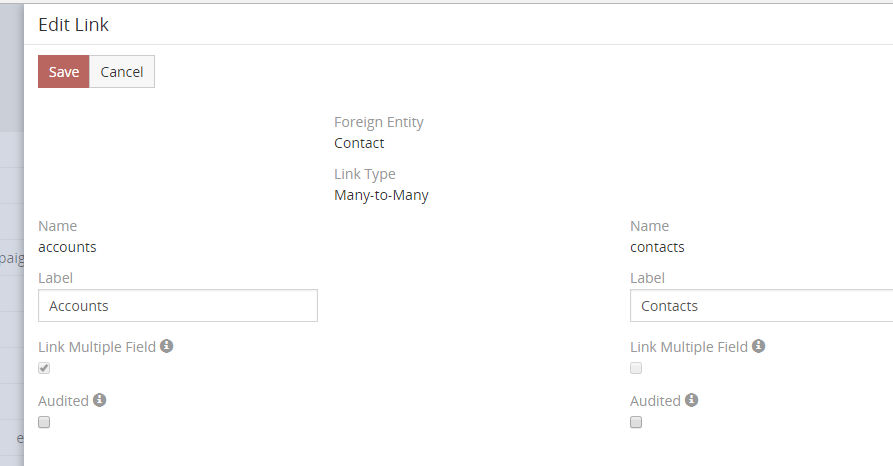Focus the Contacts label input field

[761, 306]
